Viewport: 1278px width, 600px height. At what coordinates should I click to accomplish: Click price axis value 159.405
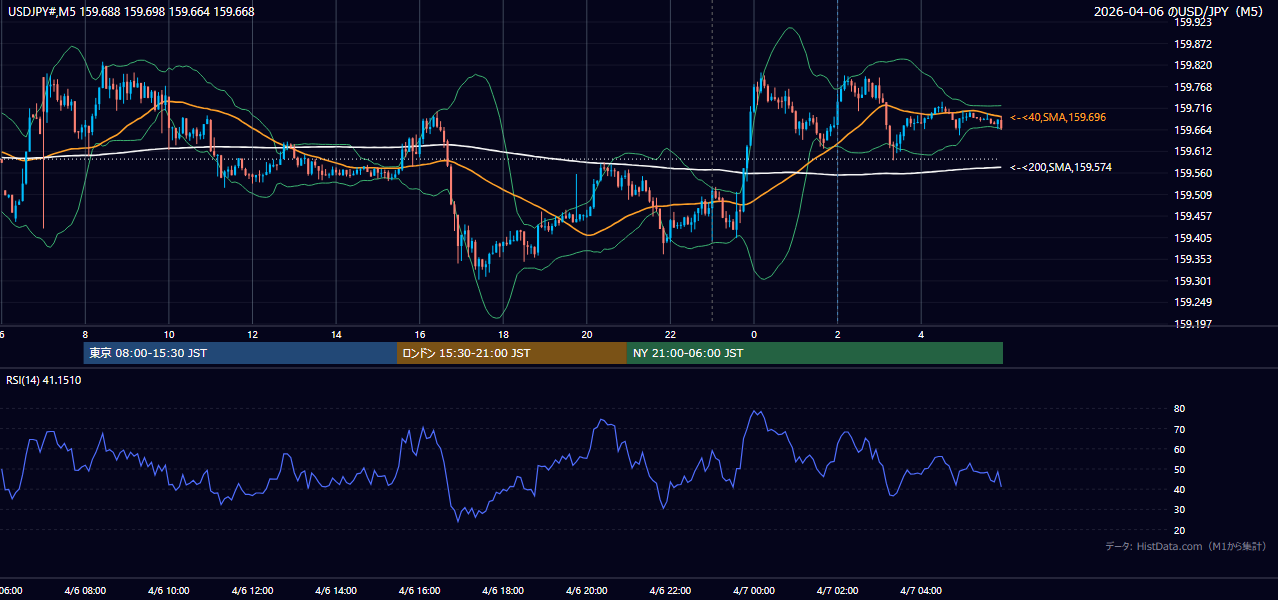[1195, 238]
